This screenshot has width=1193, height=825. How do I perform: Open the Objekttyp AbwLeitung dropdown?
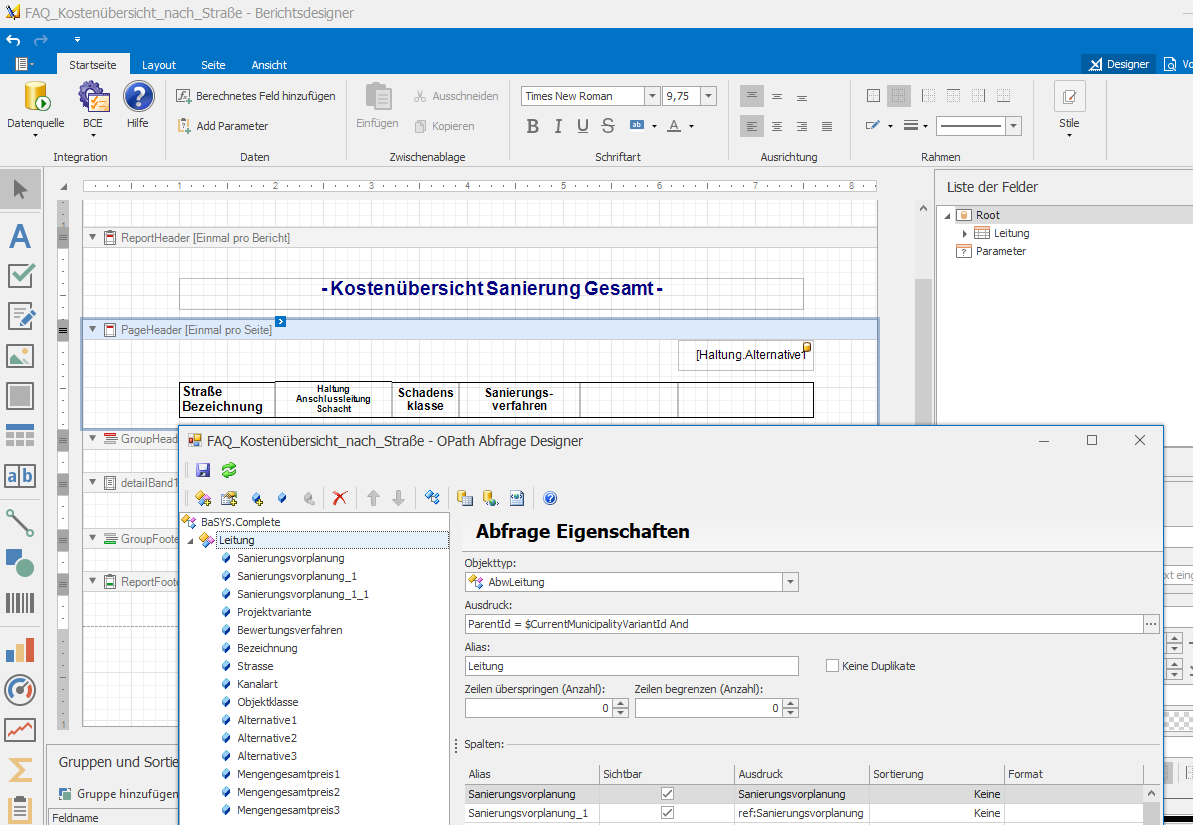[x=790, y=582]
